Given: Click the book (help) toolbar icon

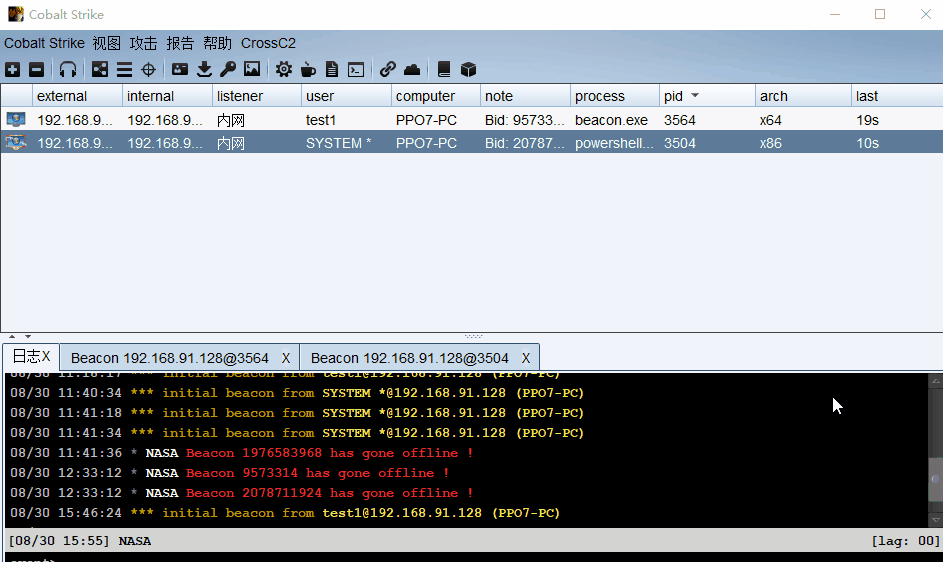Looking at the screenshot, I should (x=444, y=70).
